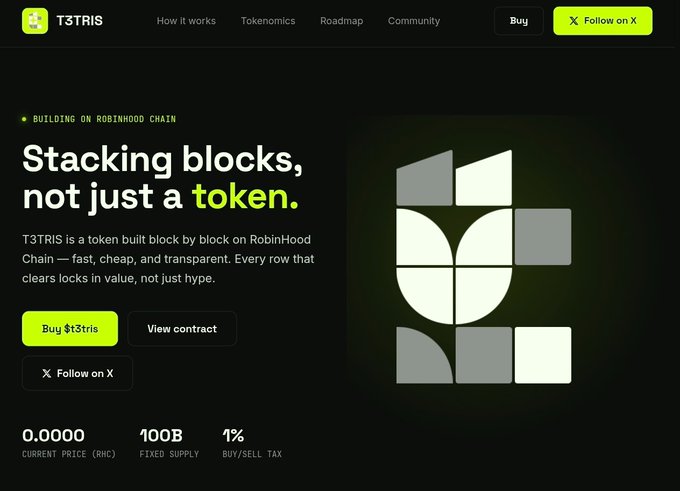Click the 'CURRENT PRICE (RHC)' label
The width and height of the screenshot is (680, 491).
[69, 454]
